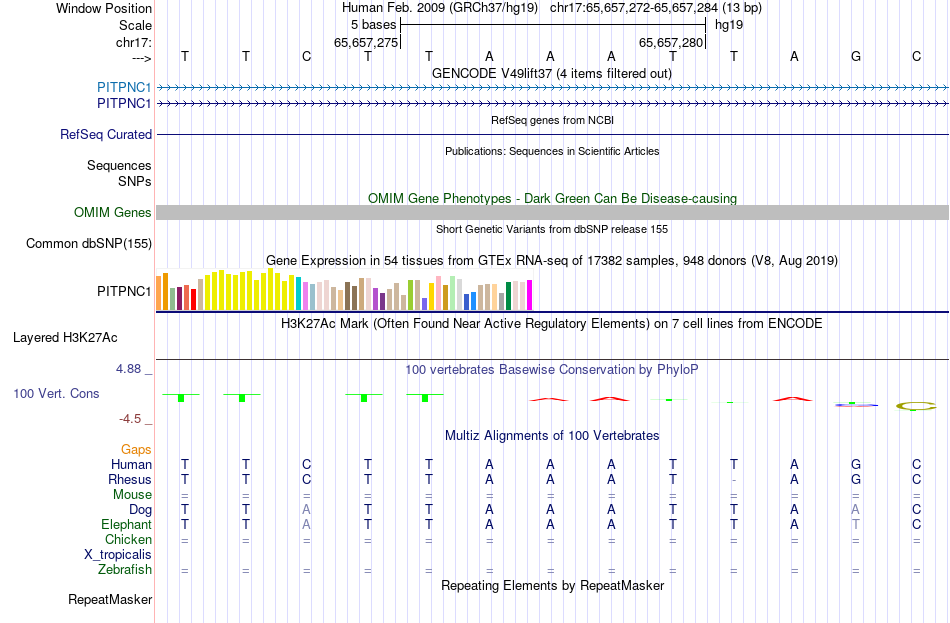Click 'Short Genetic Variants from dbSNP release 155'
950x623 pixels.
tap(552, 229)
